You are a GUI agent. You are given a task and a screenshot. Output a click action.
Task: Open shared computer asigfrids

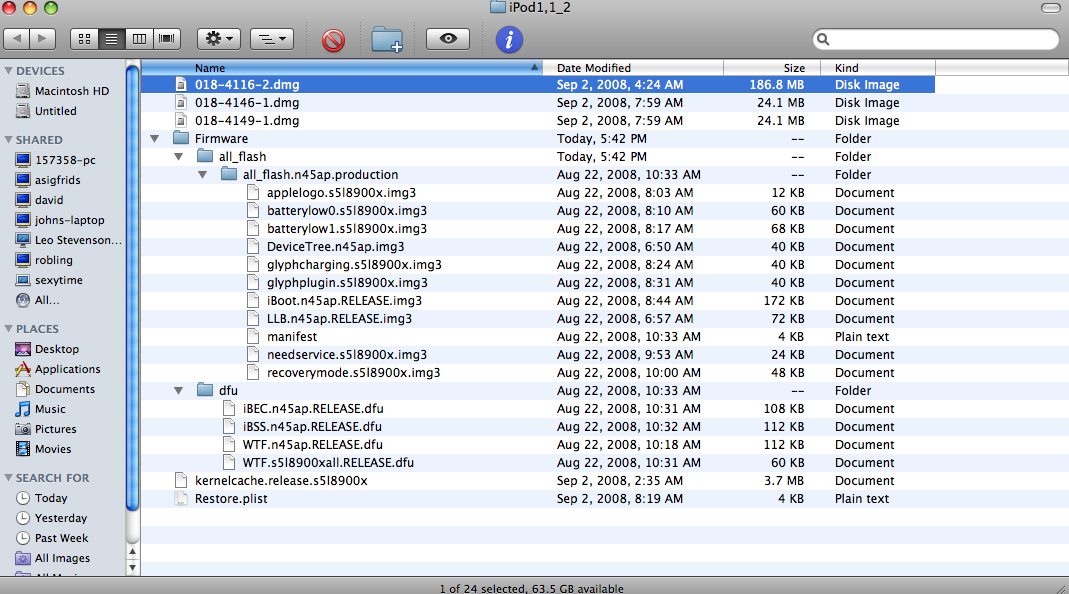[48, 179]
